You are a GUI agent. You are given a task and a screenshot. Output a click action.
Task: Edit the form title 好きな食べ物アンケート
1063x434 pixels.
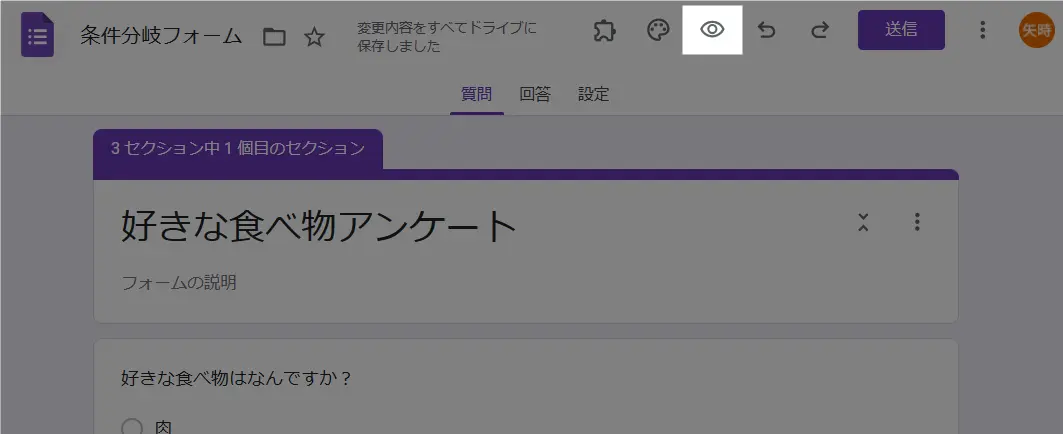pos(319,226)
